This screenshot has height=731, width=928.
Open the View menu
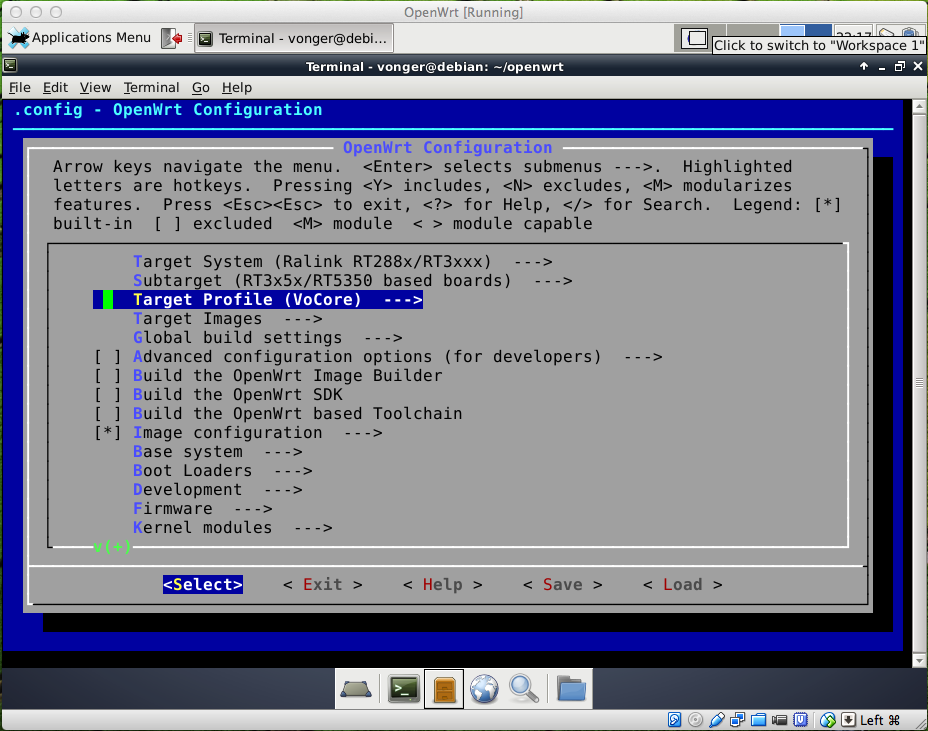coord(95,88)
